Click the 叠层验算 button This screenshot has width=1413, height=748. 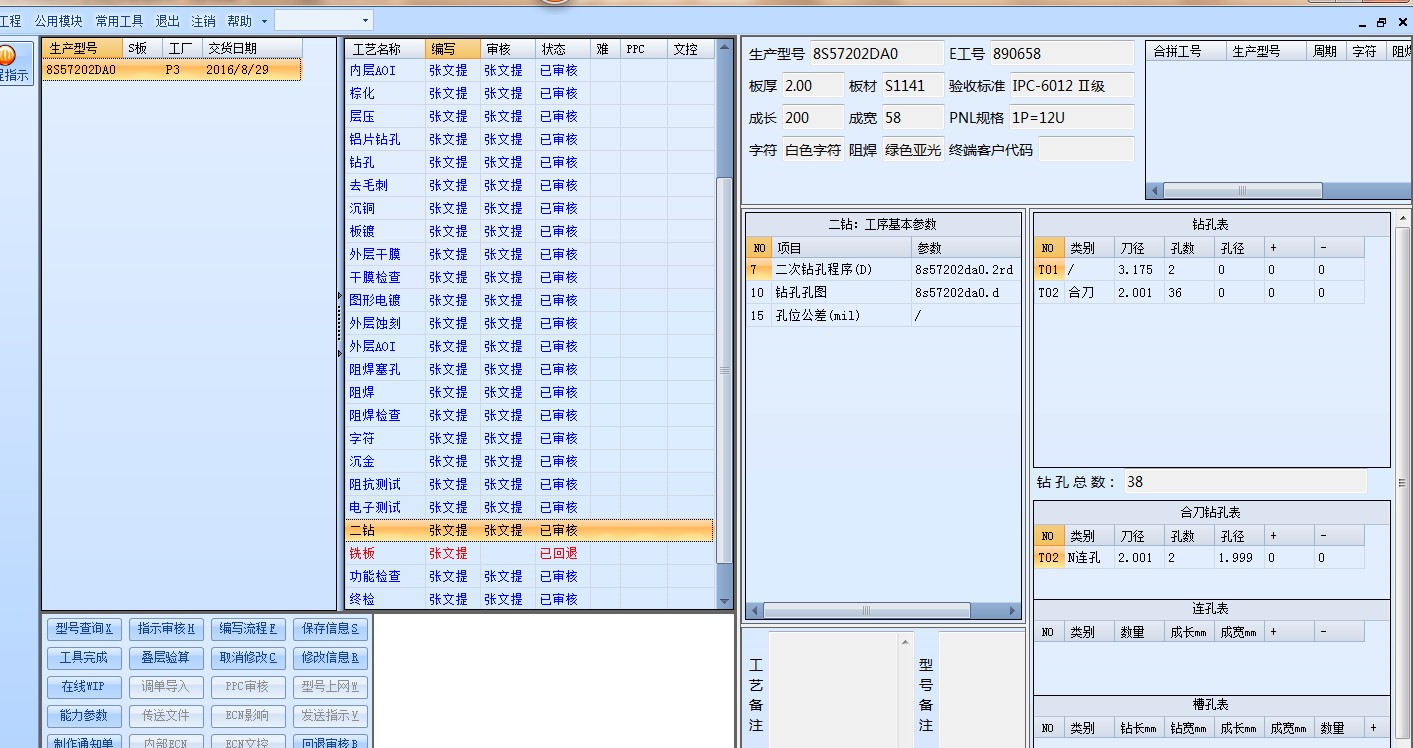(x=166, y=658)
